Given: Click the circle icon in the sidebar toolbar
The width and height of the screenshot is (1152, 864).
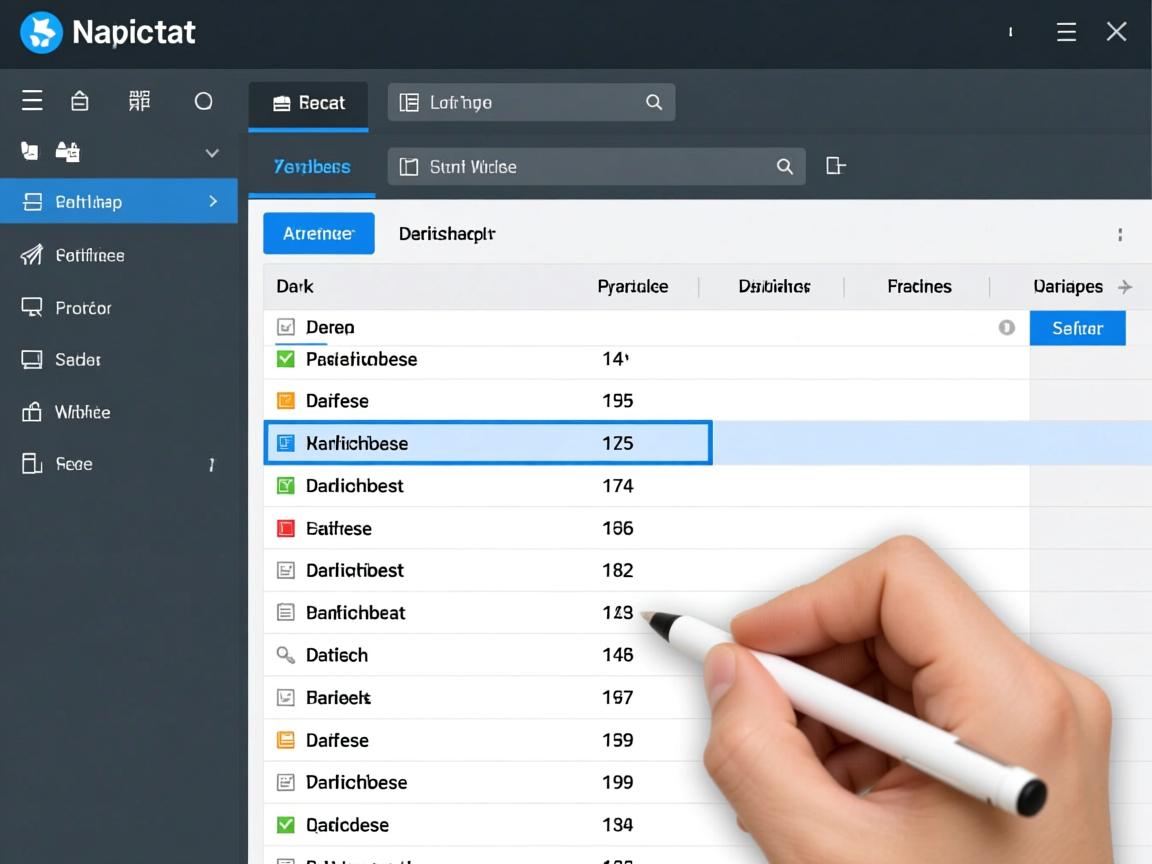Looking at the screenshot, I should pos(203,101).
